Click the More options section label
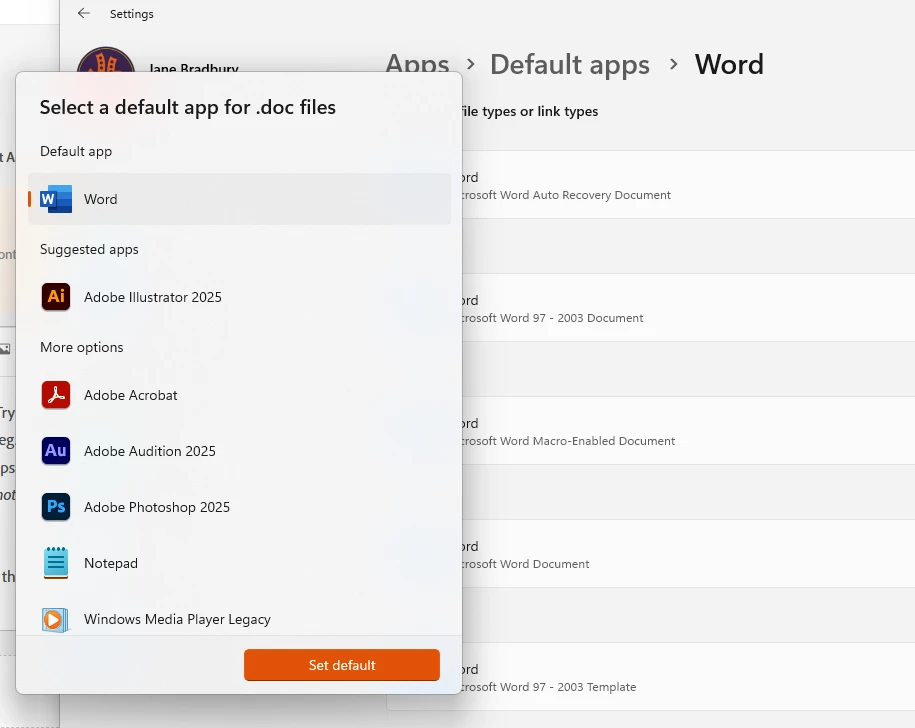The image size is (915, 728). click(x=82, y=347)
